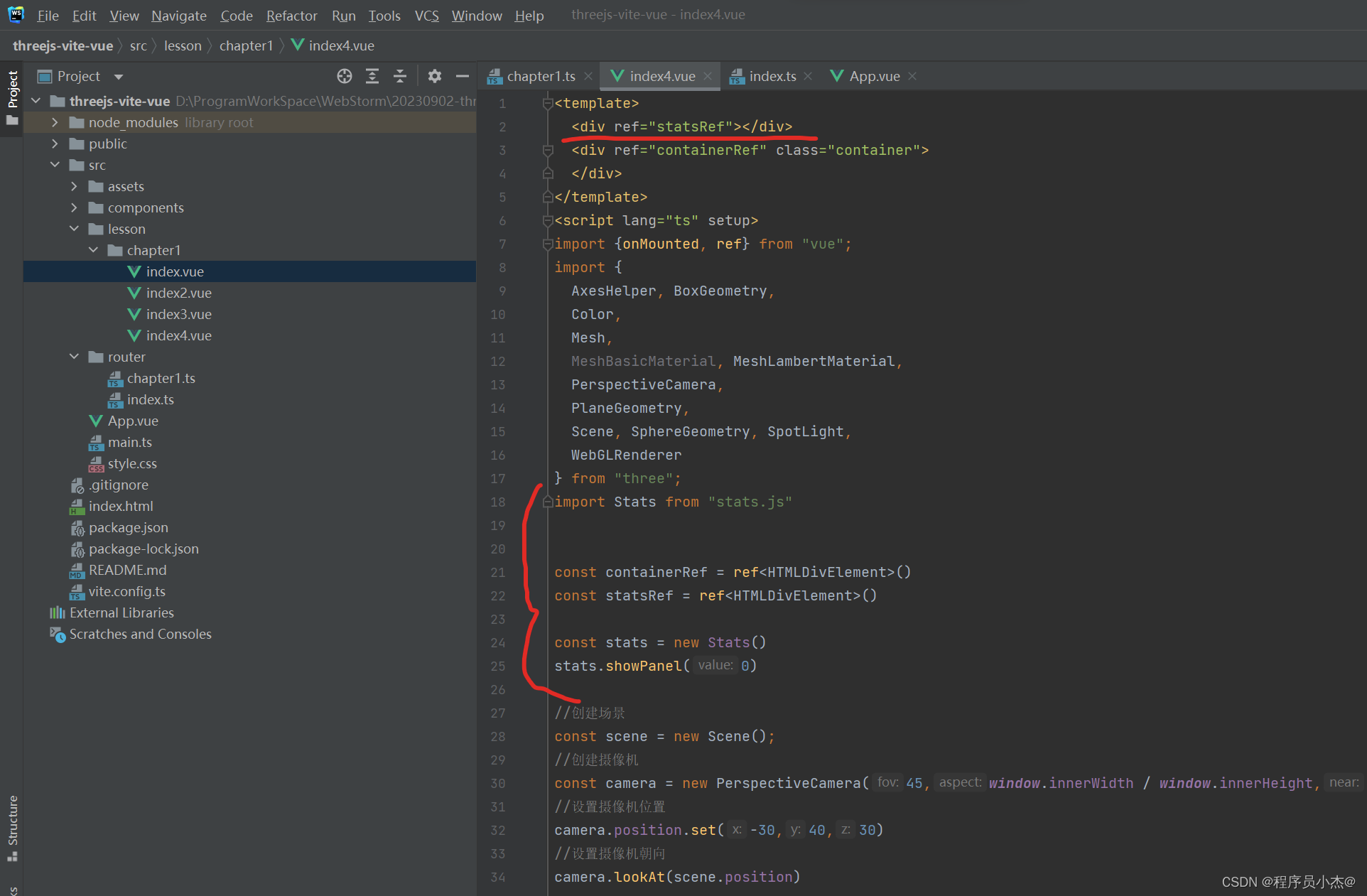Click the WebStorm logo icon
Viewport: 1367px width, 896px height.
[16, 14]
